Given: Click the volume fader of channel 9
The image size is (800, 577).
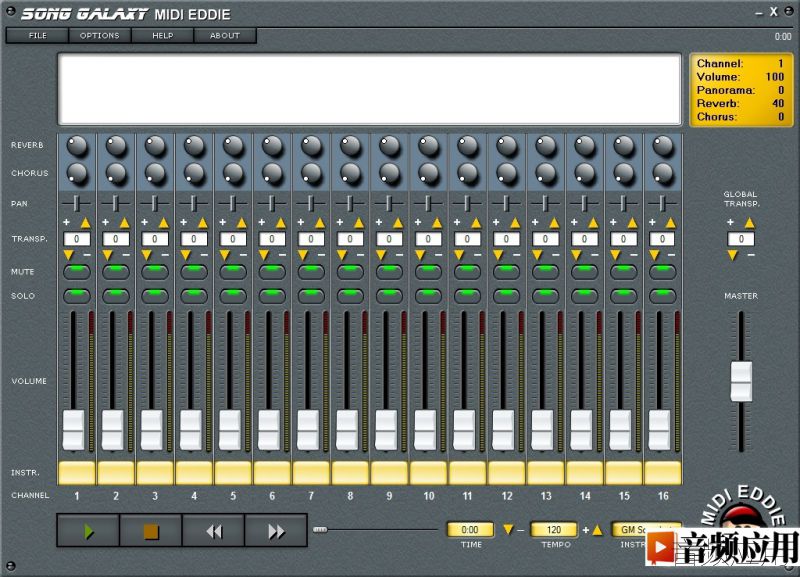Looking at the screenshot, I should pyautogui.click(x=386, y=430).
